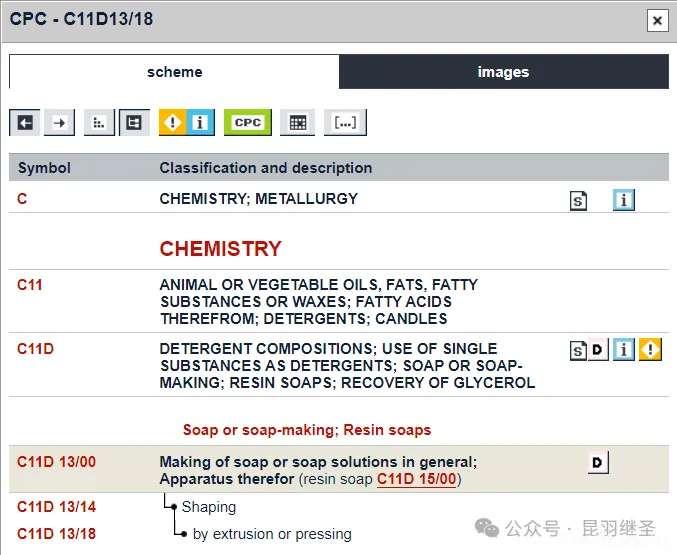Toggle the yellow warning icon in toolbar
The height and width of the screenshot is (555, 677).
tap(172, 123)
